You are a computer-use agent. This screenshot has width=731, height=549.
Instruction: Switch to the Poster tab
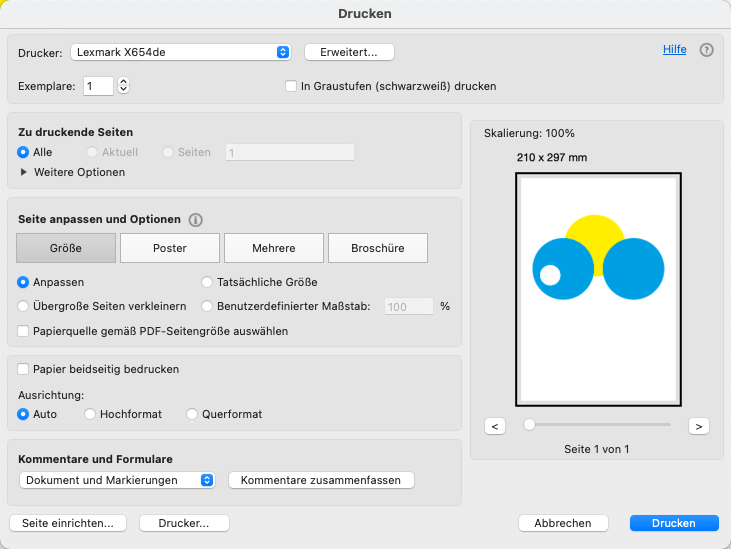(170, 248)
